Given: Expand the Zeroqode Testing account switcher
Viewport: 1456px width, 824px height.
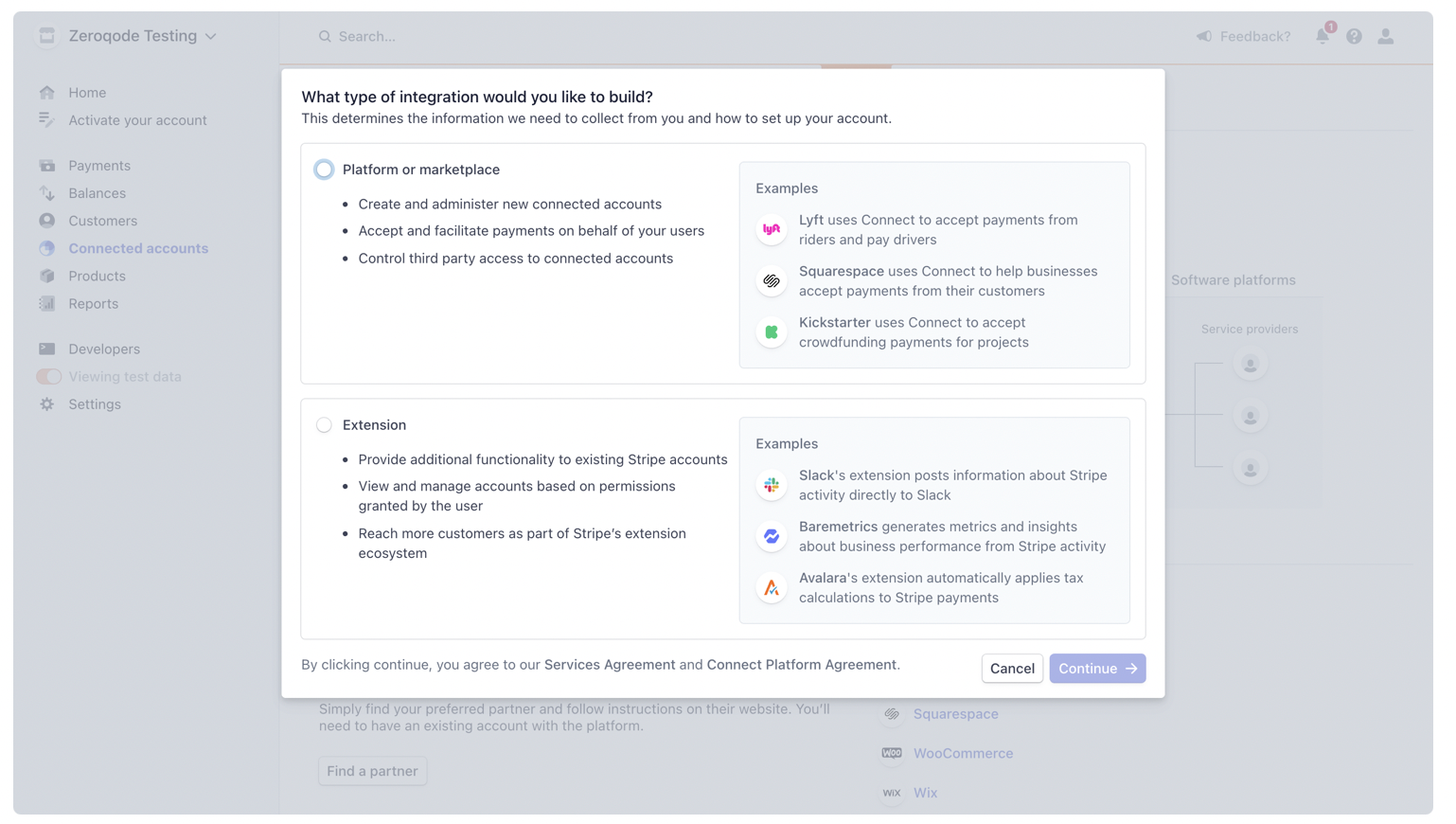Looking at the screenshot, I should [133, 36].
